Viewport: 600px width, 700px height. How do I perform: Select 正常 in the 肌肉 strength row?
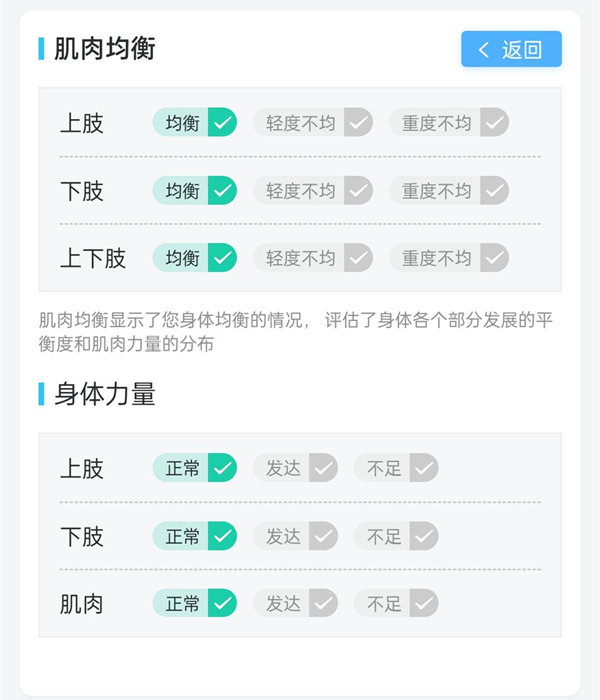[x=195, y=603]
